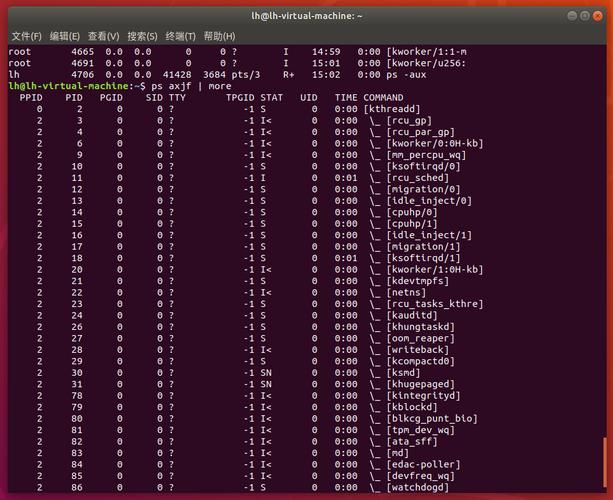Click the [rcu_sched] entry
Viewport: 613px width, 500px height.
418,178
